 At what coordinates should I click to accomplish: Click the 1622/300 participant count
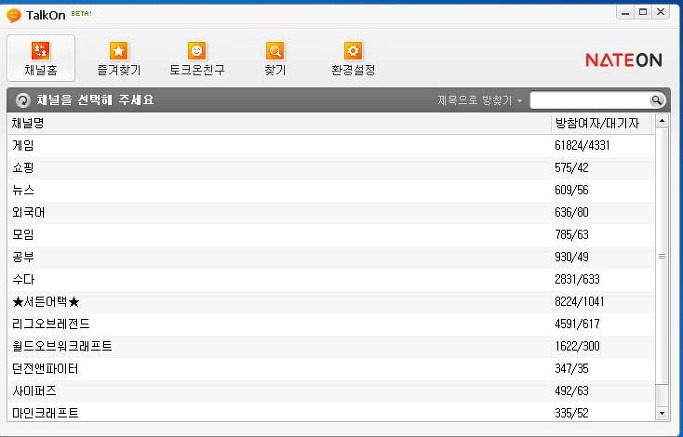coord(577,346)
